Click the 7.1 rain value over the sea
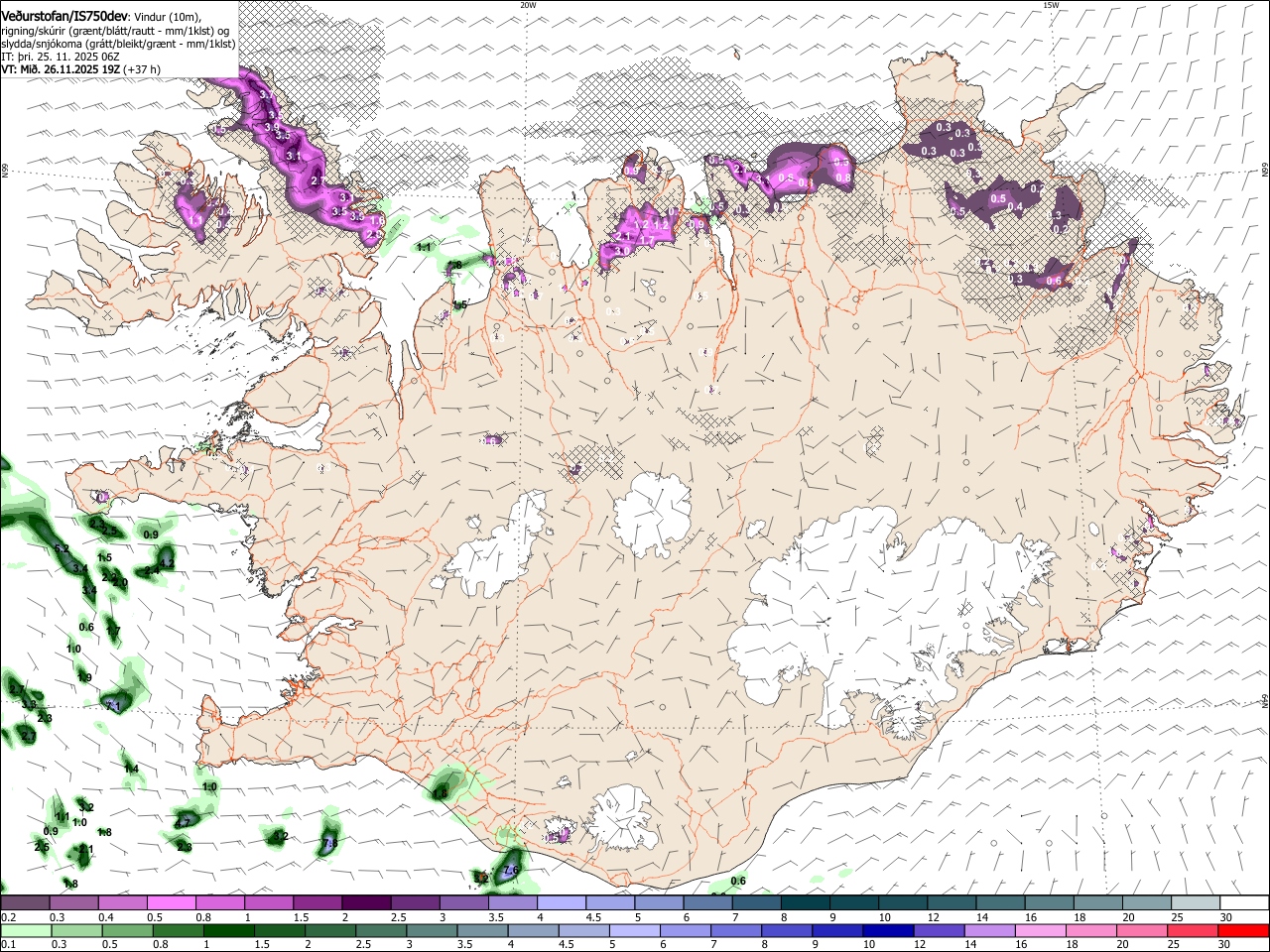This screenshot has width=1270, height=952. [112, 706]
